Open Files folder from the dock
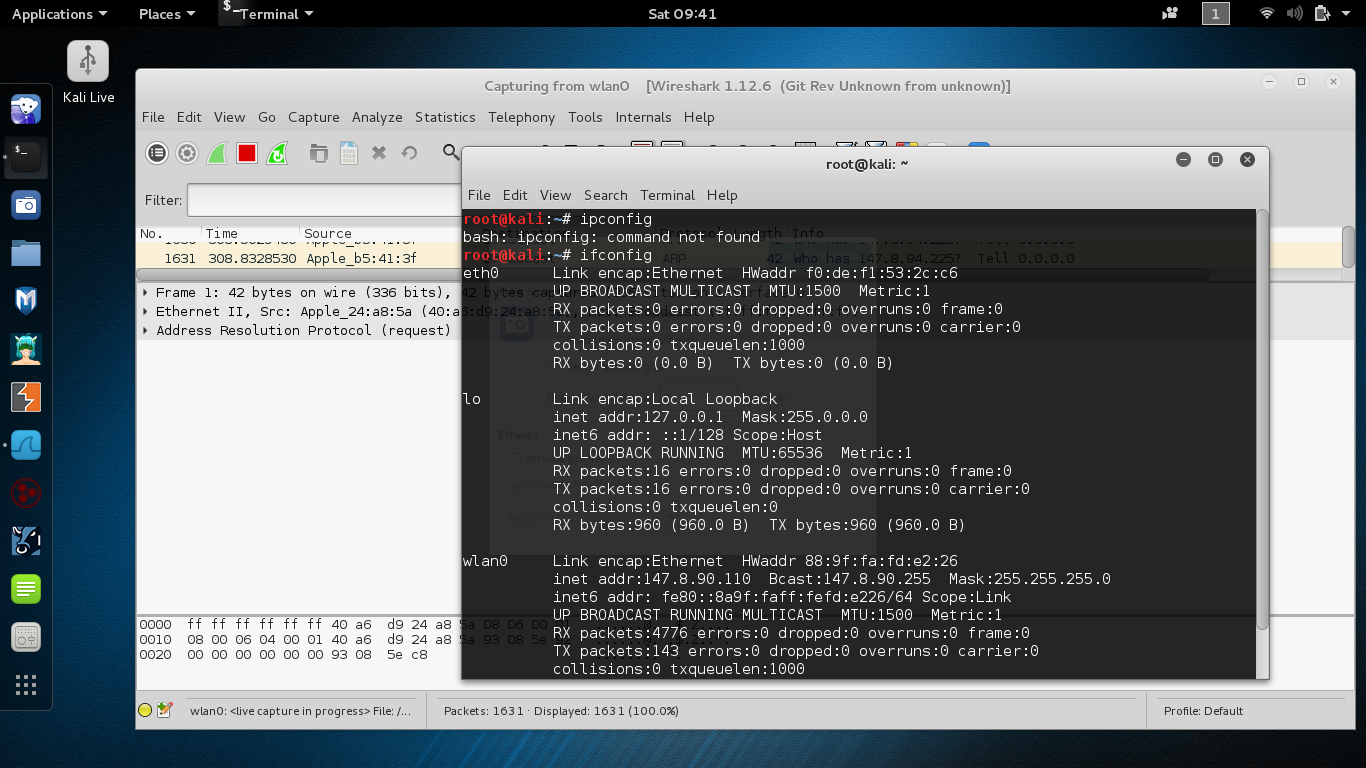This screenshot has width=1366, height=768. coord(26,253)
